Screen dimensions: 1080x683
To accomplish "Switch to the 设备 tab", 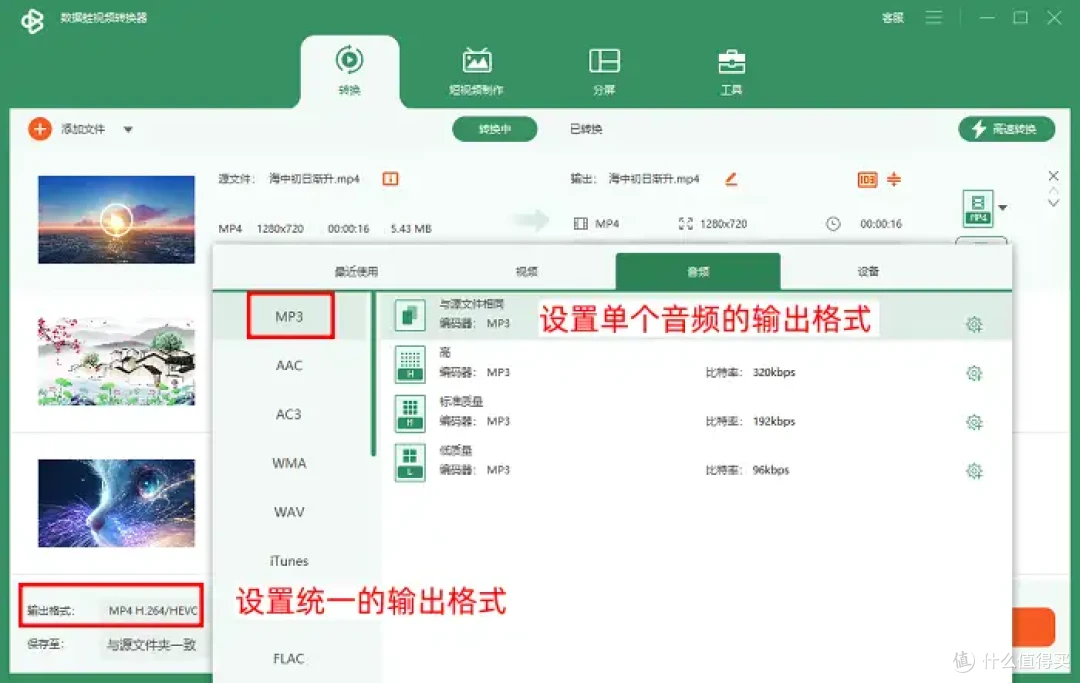I will pyautogui.click(x=868, y=271).
